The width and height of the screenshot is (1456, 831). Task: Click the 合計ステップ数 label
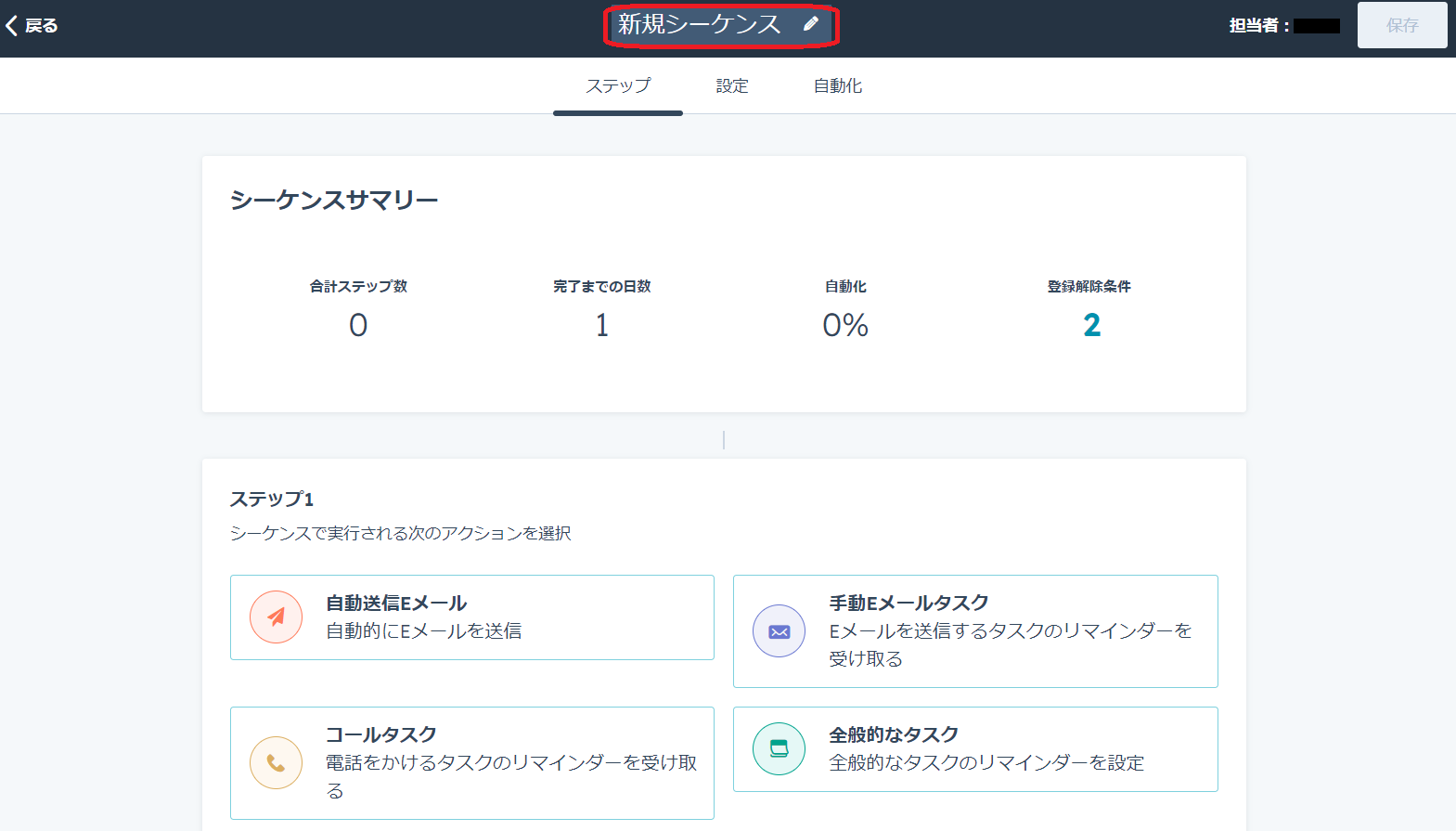tap(358, 286)
